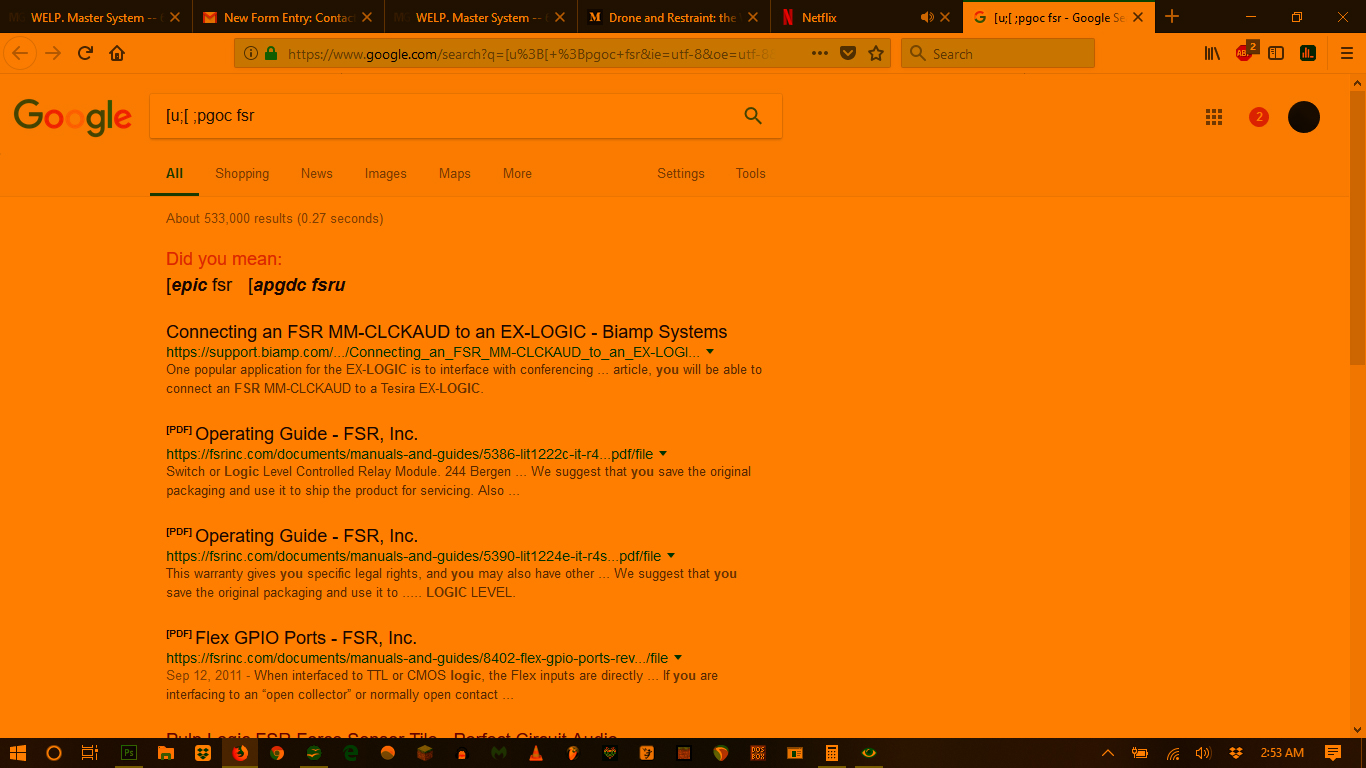Viewport: 1366px width, 768px height.
Task: Open the Firefox hamburger menu
Action: [1346, 54]
